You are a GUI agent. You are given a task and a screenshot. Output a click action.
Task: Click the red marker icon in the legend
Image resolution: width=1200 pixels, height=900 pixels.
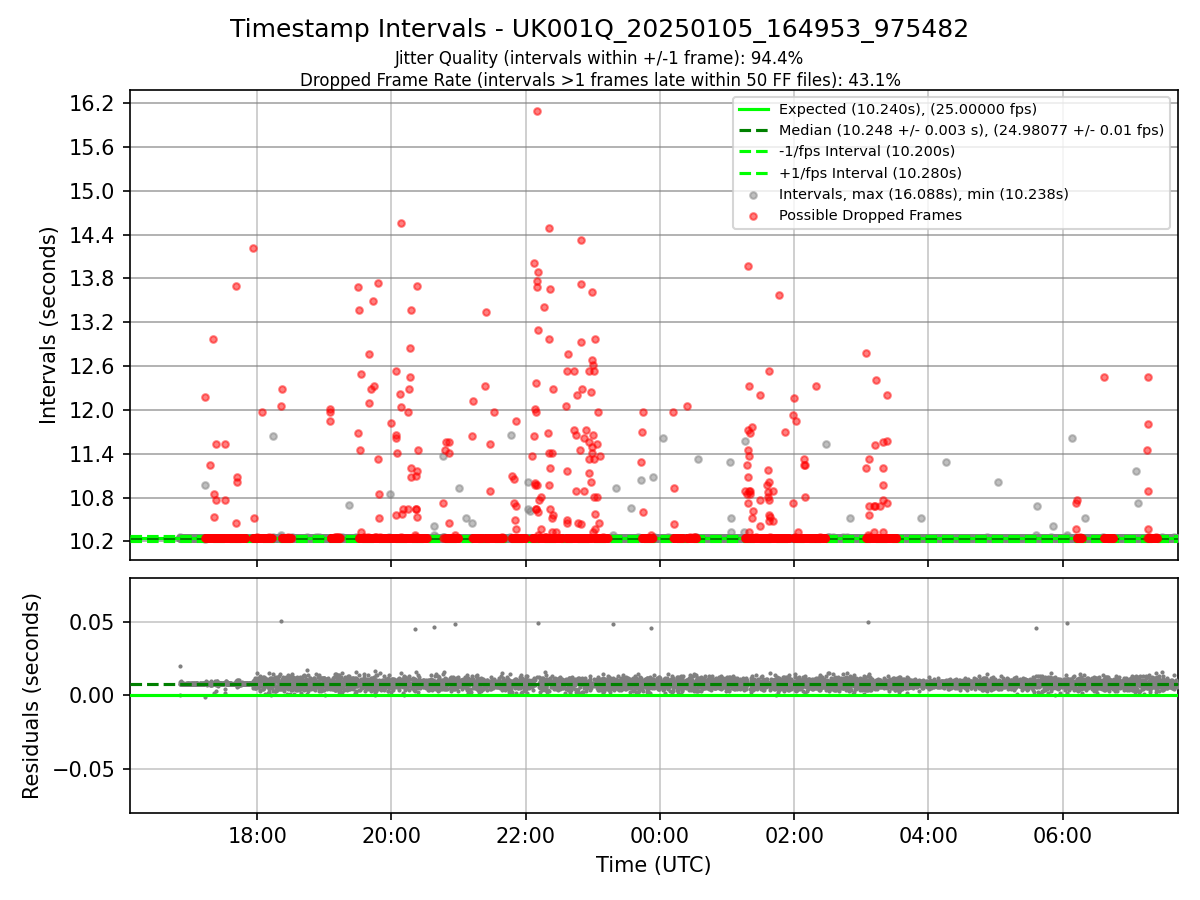[753, 216]
